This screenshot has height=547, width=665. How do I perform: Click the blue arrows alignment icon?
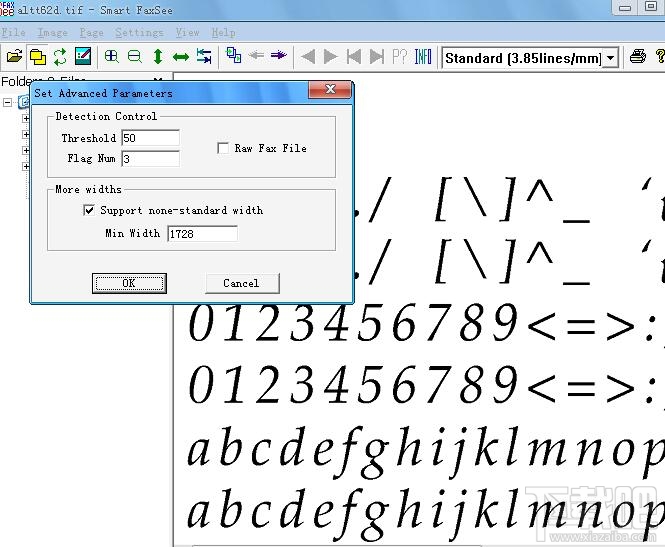click(x=204, y=56)
